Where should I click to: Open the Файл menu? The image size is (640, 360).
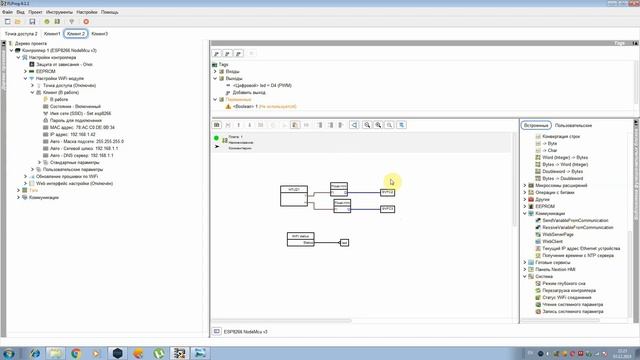(7, 12)
